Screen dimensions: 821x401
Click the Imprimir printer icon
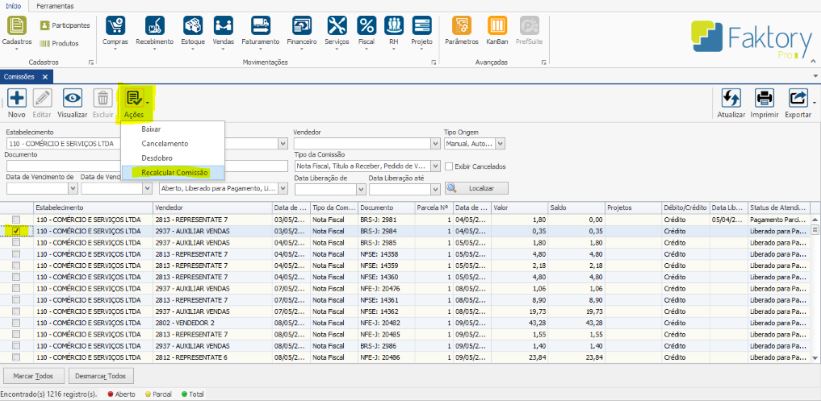[764, 99]
